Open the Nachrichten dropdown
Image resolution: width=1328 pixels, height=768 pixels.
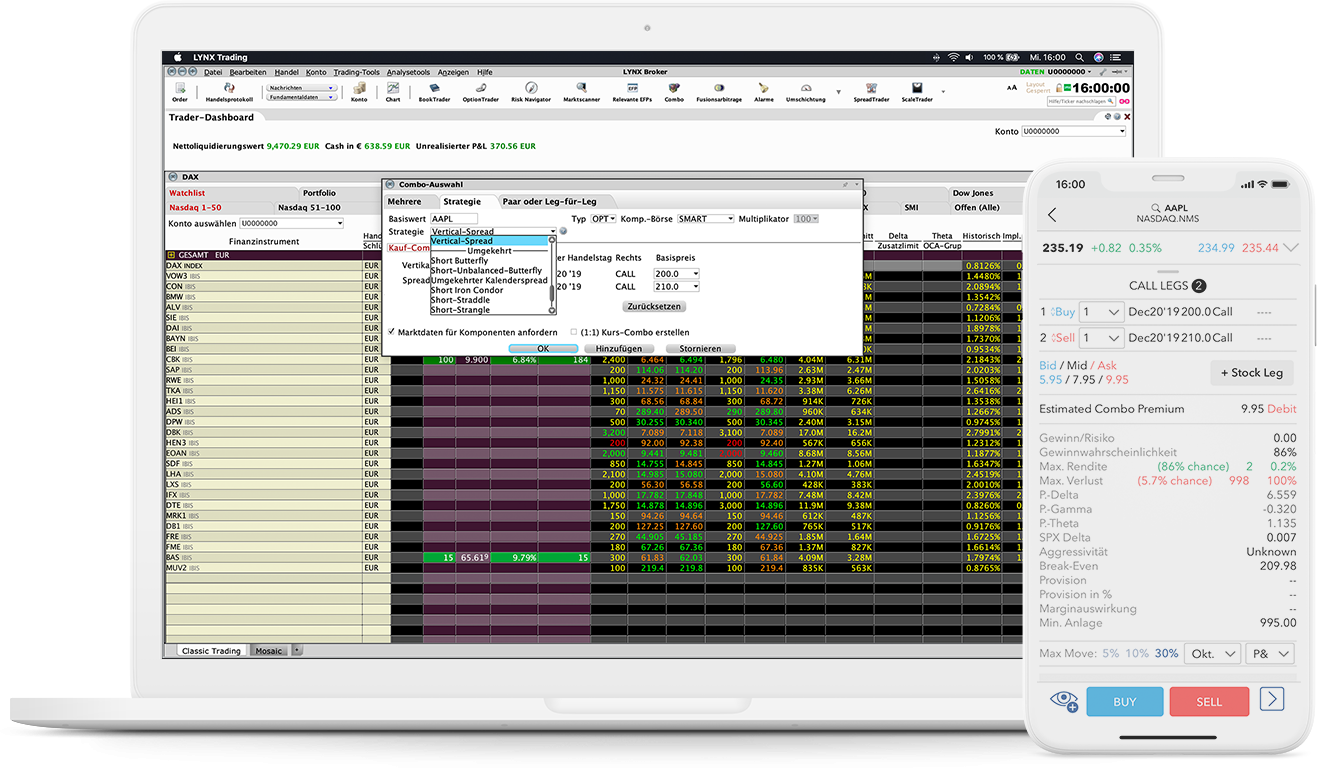(x=300, y=88)
